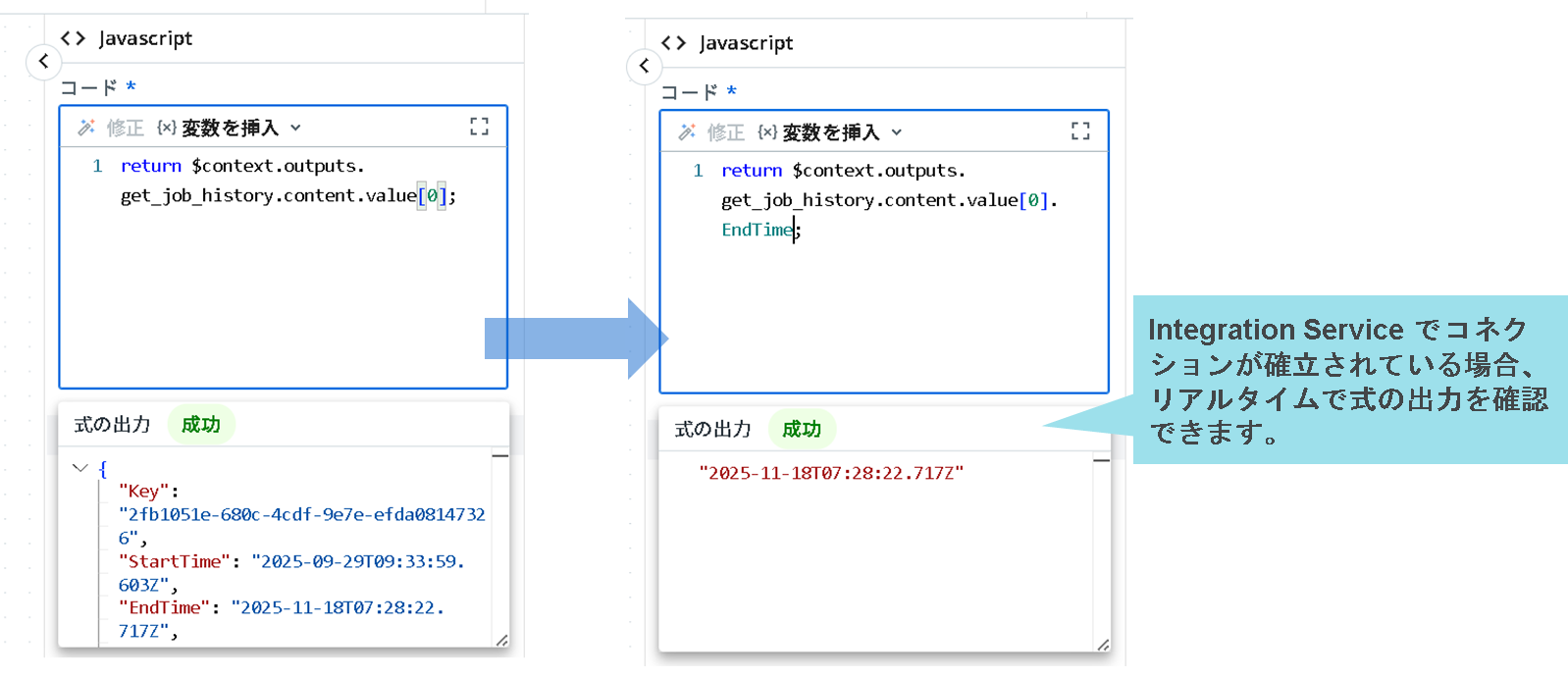This screenshot has height=678, width=1568.
Task: Click the "Key" property in the left output
Action: [143, 491]
